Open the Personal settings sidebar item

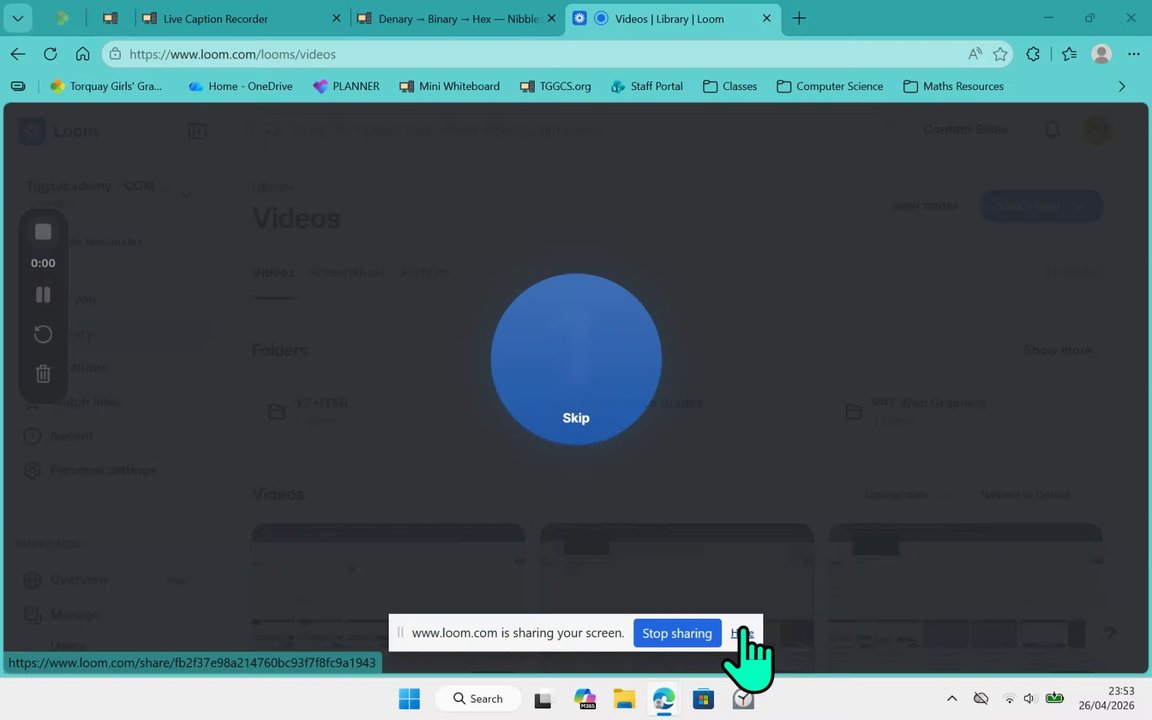pyautogui.click(x=91, y=470)
